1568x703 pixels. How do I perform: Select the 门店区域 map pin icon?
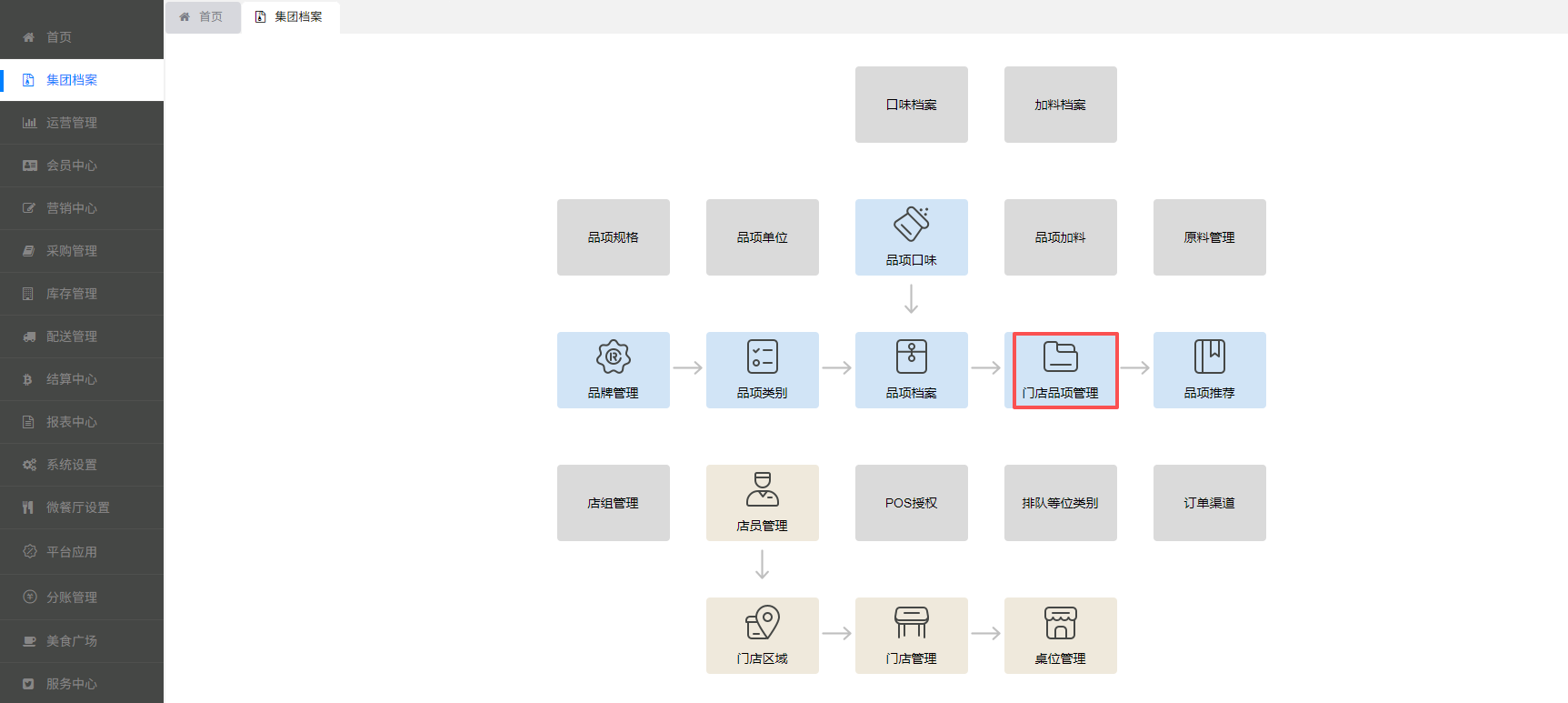(x=763, y=622)
